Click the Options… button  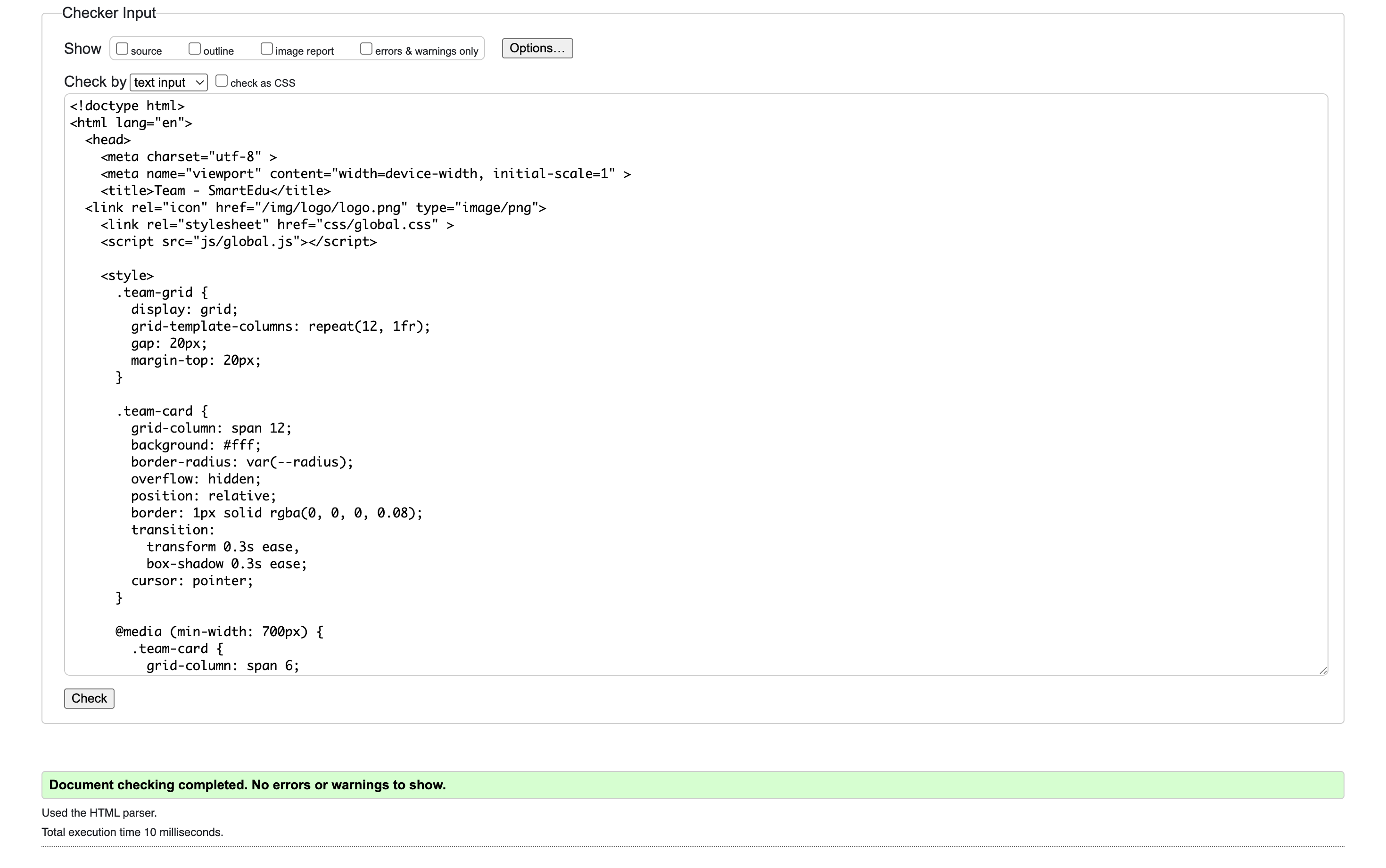[x=537, y=48]
